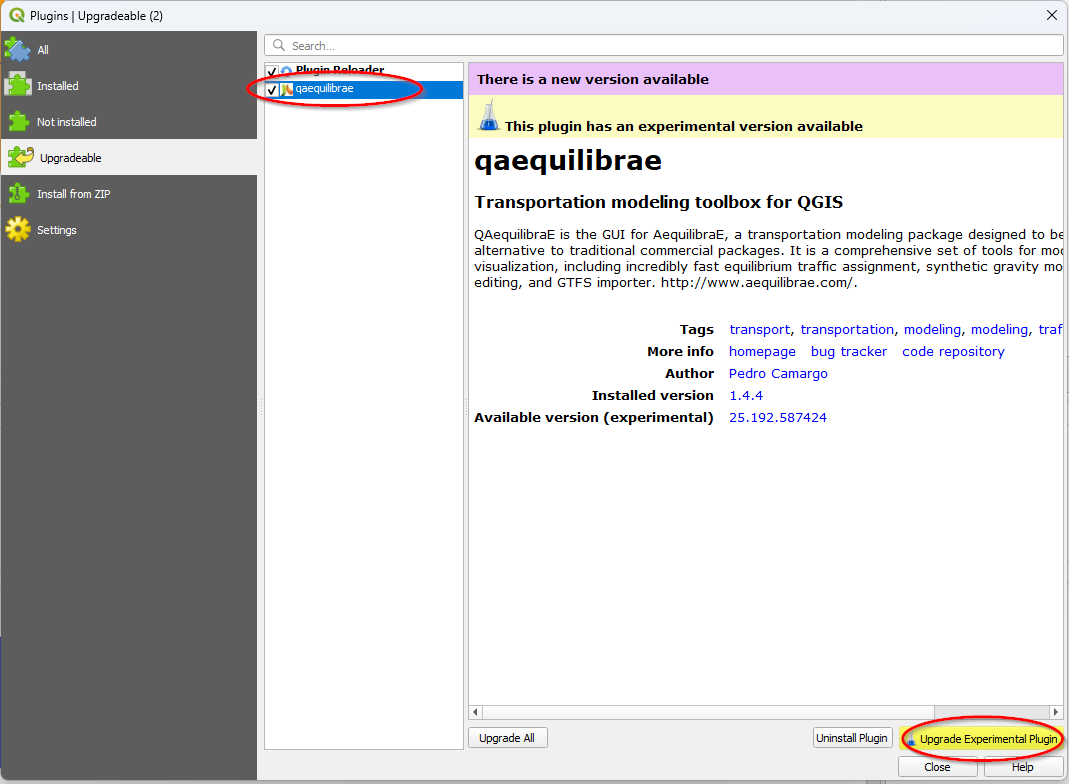Viewport: 1069px width, 784px height.
Task: Open the Pedro Camargo author link
Action: coord(778,373)
